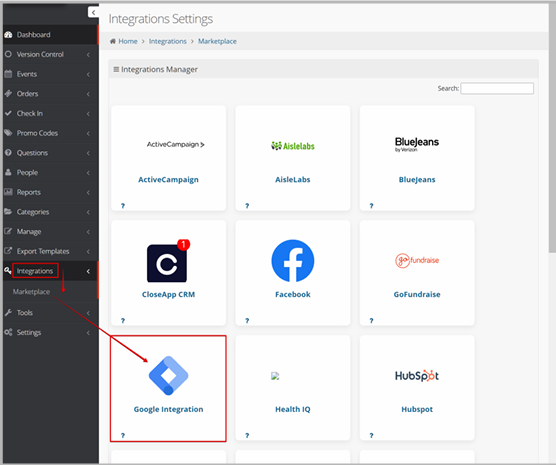Click the Integrations Manager list icon
The image size is (556, 465).
point(116,69)
